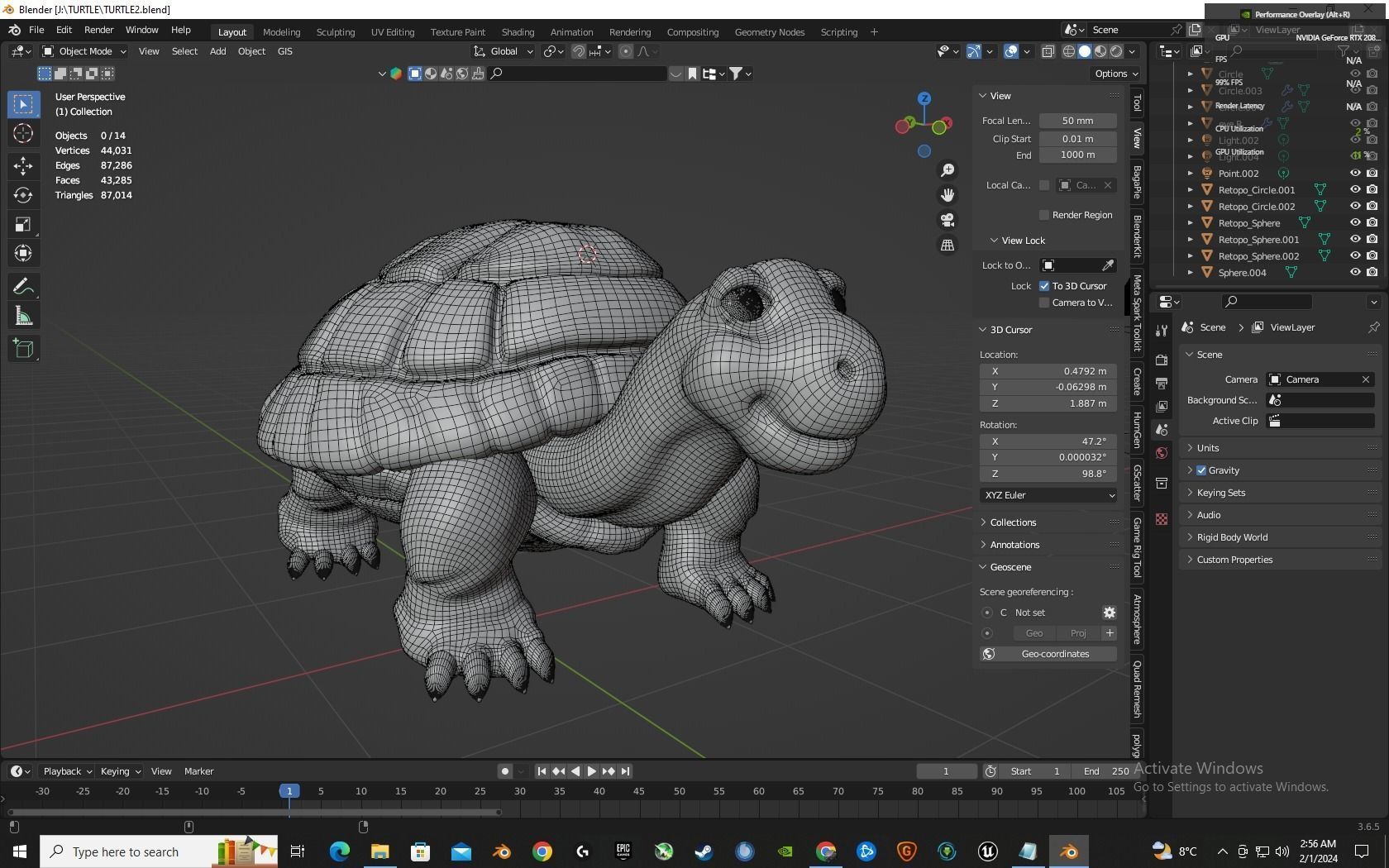Open the XYZ Euler rotation mode dropdown
The image size is (1389, 868).
pos(1048,495)
